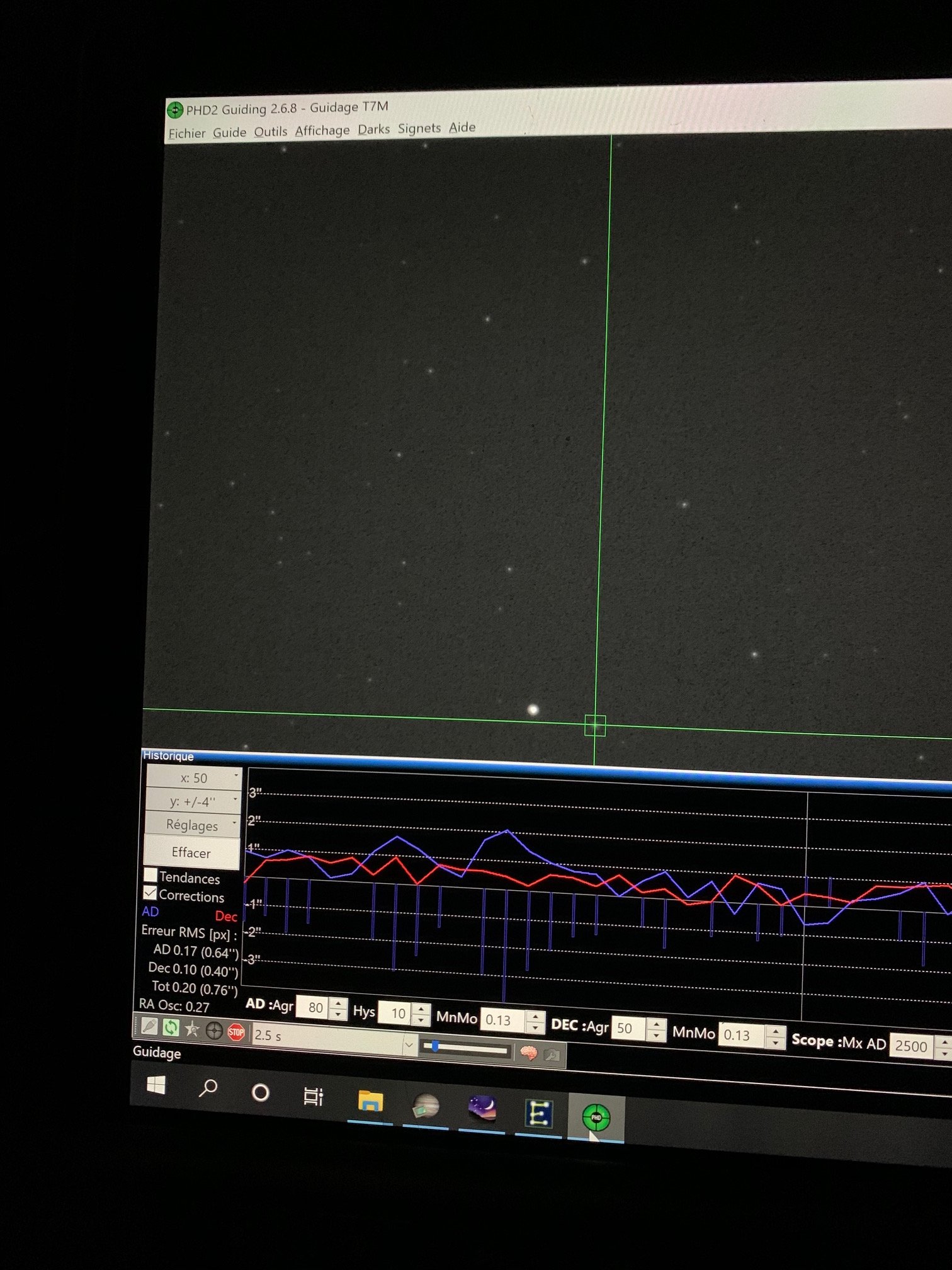Click the connect equipment (USB plug) icon
952x1270 pixels.
(149, 1026)
